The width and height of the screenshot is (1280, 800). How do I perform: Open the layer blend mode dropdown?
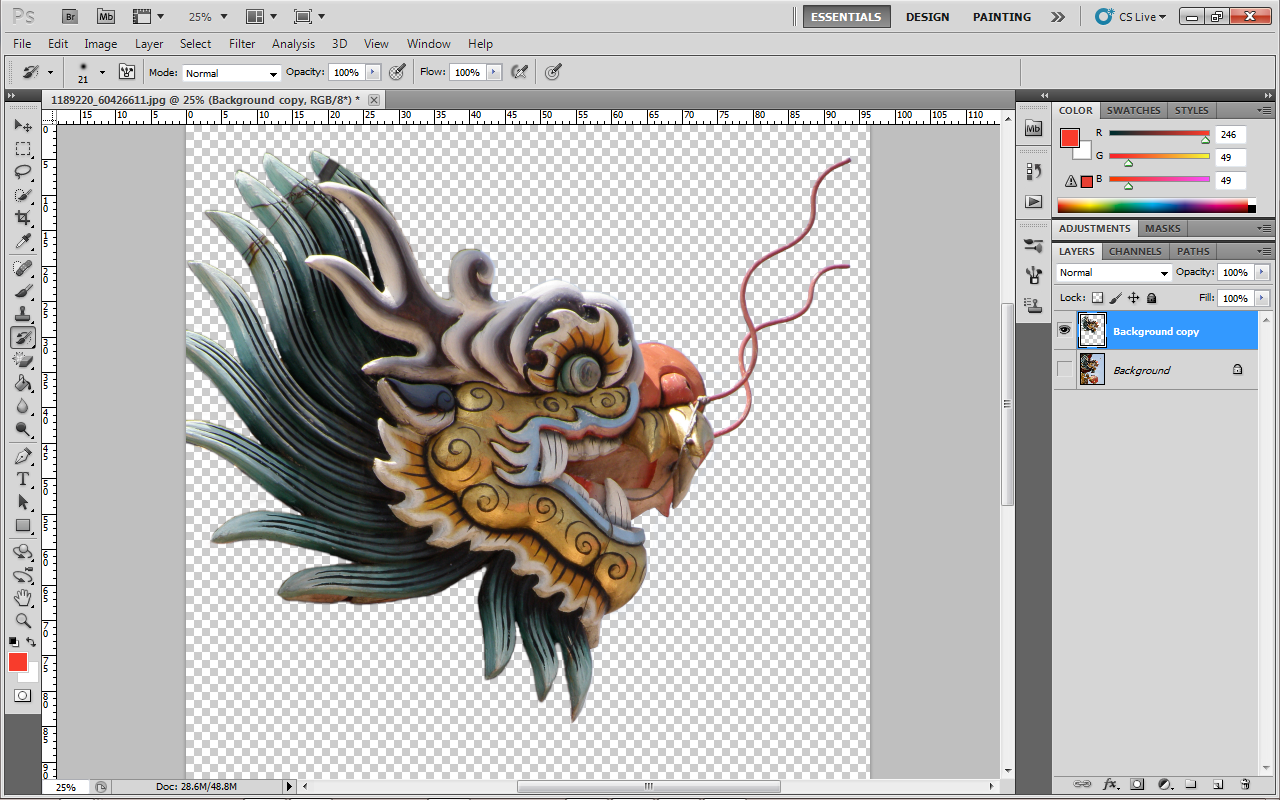pyautogui.click(x=1114, y=273)
